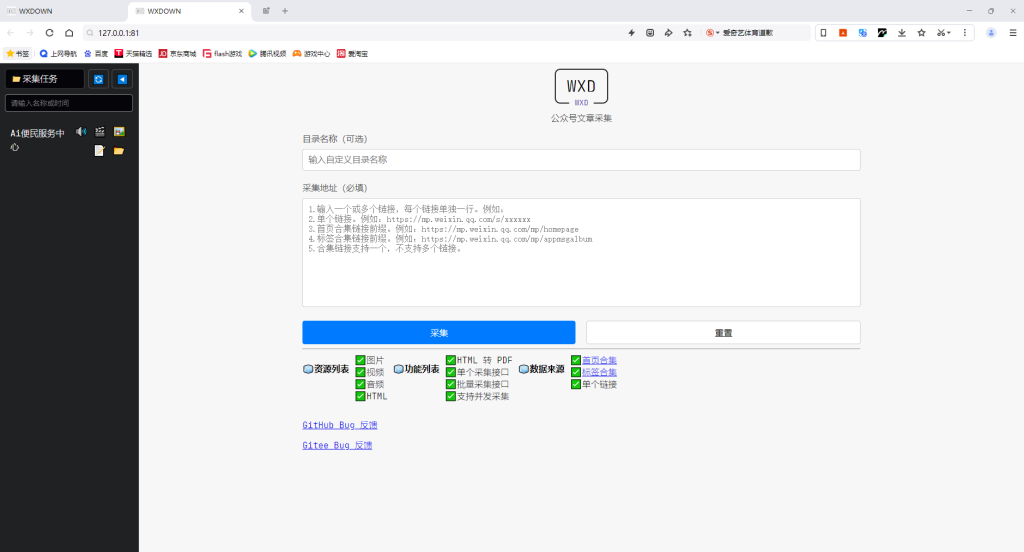Open the yellow folder icon in task row
1024x552 pixels.
[x=119, y=151]
